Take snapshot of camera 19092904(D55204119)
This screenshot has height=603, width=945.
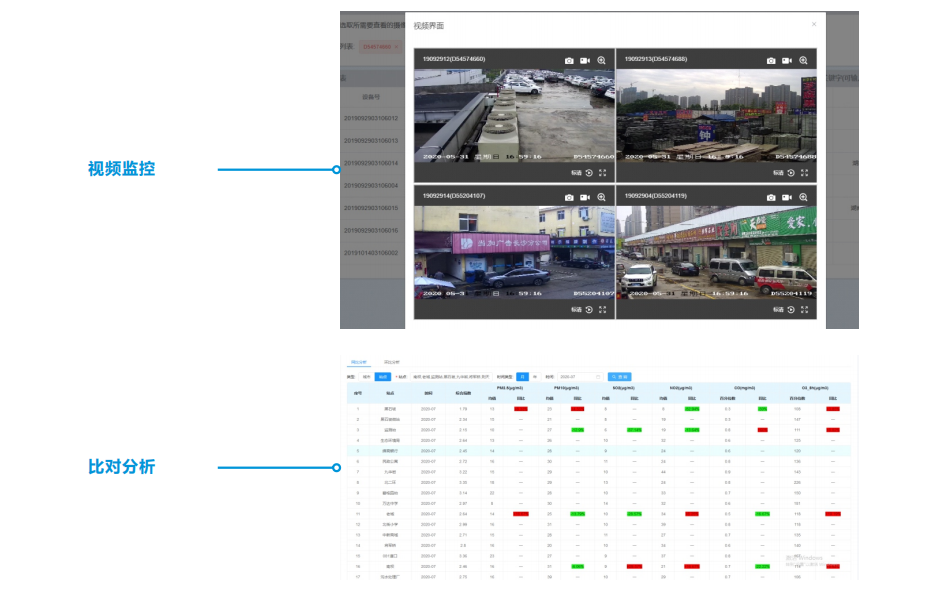pos(771,197)
